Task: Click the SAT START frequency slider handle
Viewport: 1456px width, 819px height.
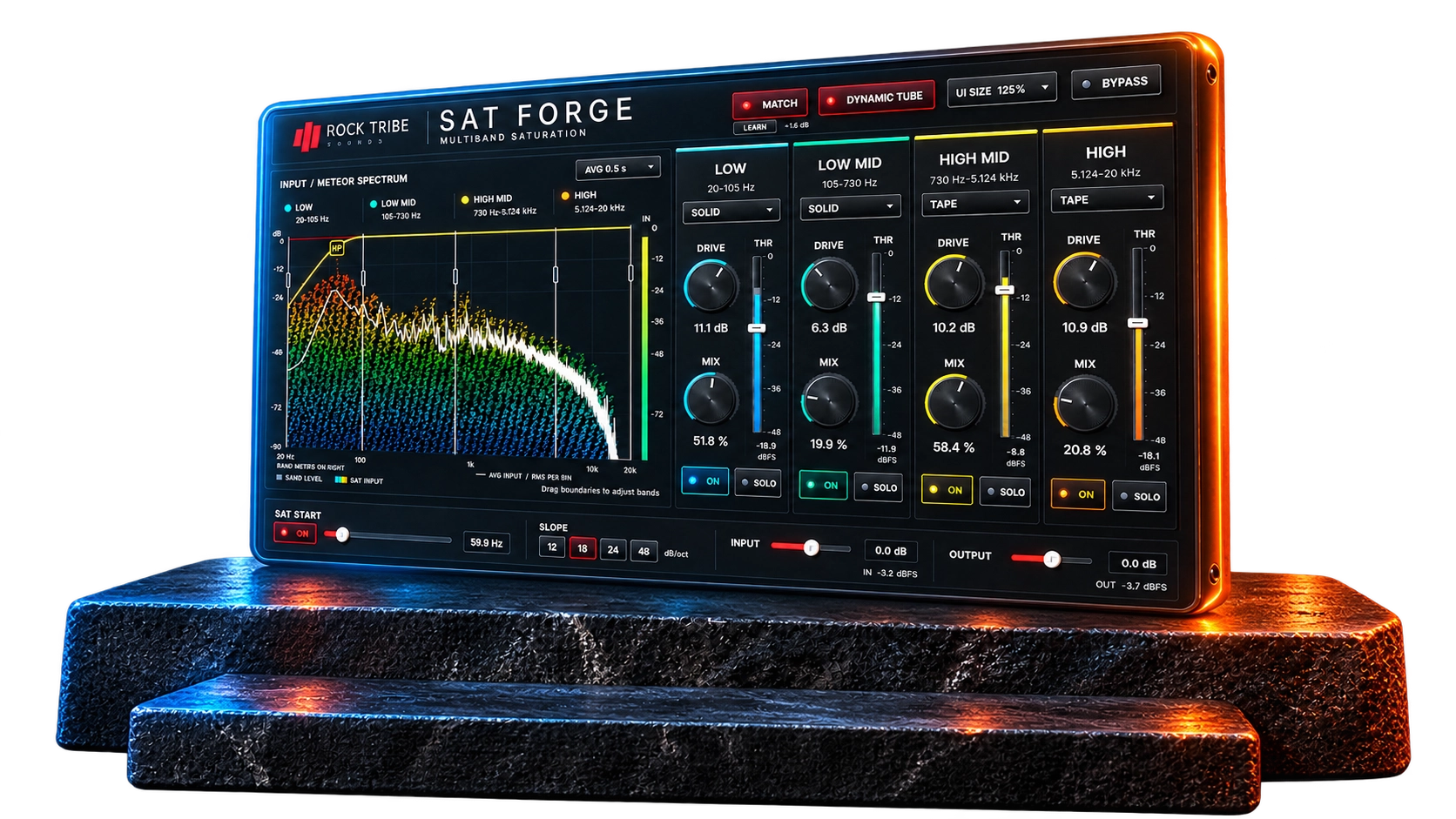Action: (x=342, y=535)
